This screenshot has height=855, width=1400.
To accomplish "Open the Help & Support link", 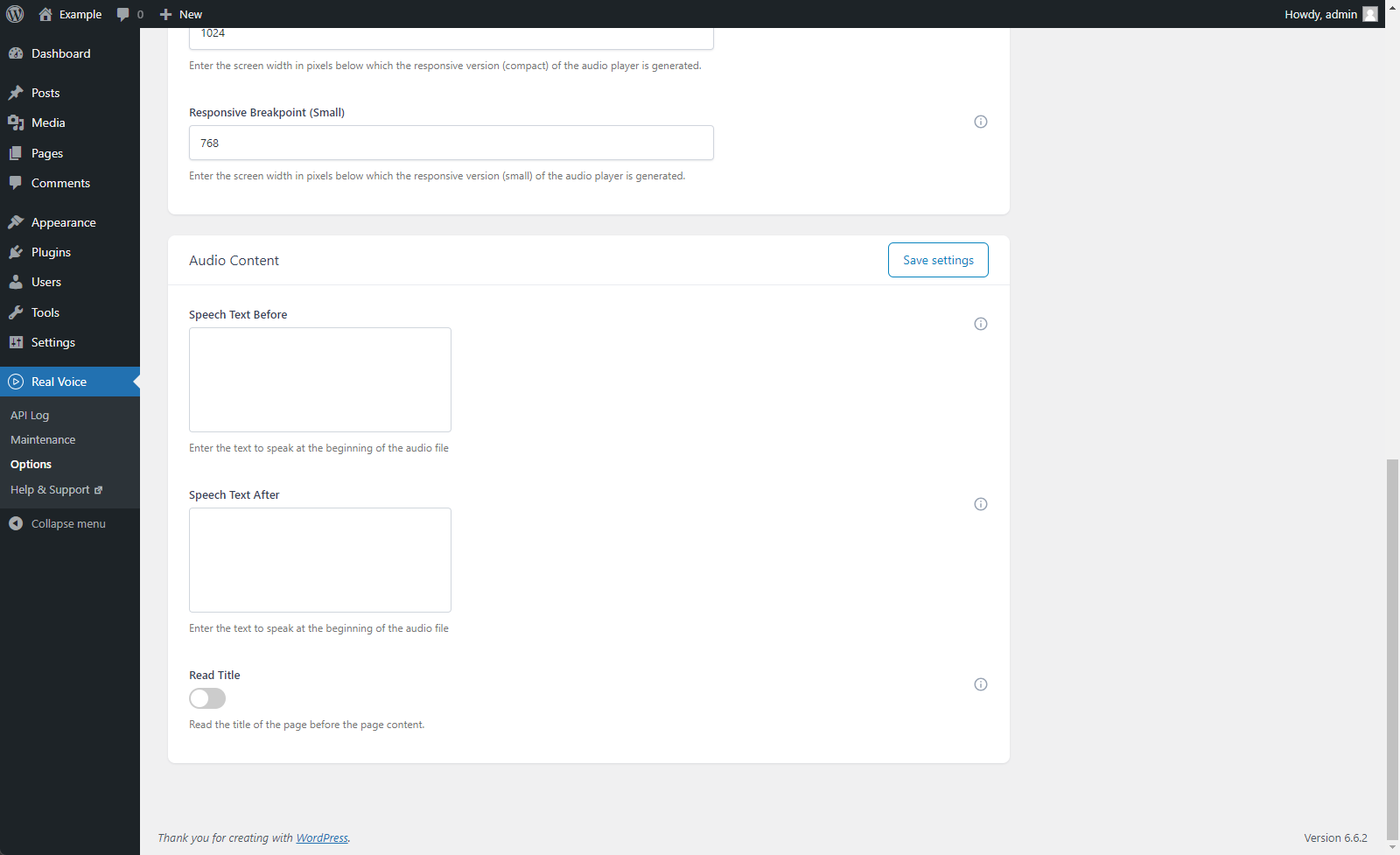I will point(49,489).
